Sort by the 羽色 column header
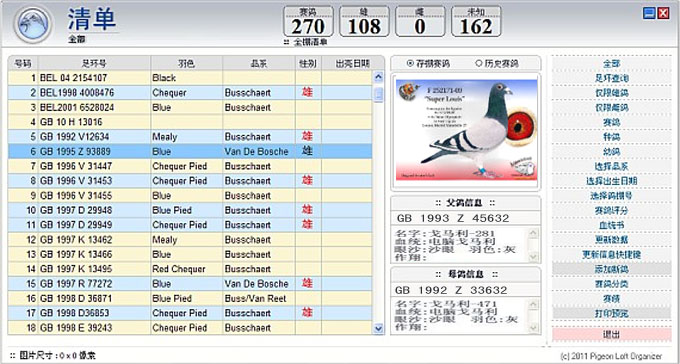Viewport: 680px width, 364px height. pos(186,63)
